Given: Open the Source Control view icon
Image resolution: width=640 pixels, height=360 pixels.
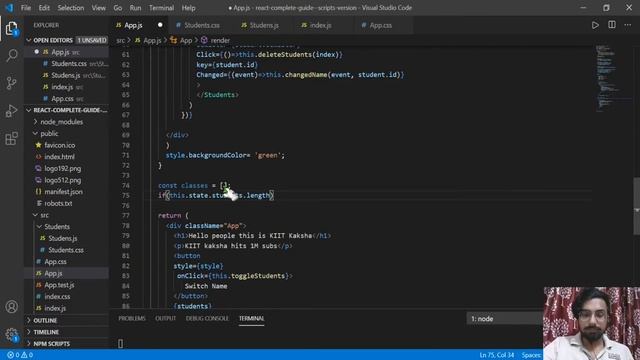Looking at the screenshot, I should point(11,83).
